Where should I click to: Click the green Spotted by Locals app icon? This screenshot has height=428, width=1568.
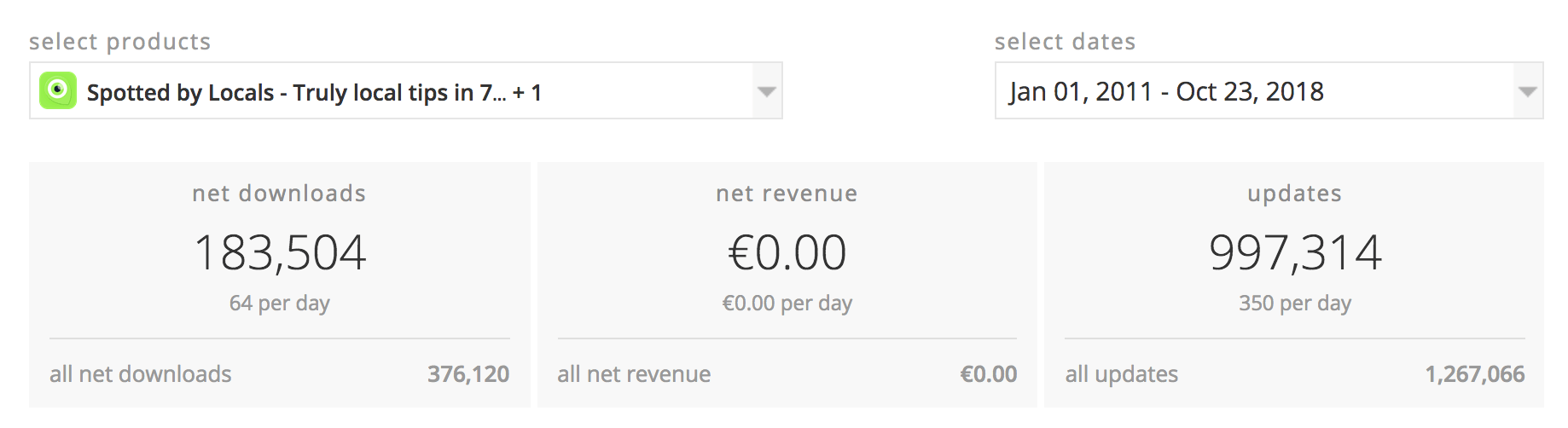pos(58,90)
